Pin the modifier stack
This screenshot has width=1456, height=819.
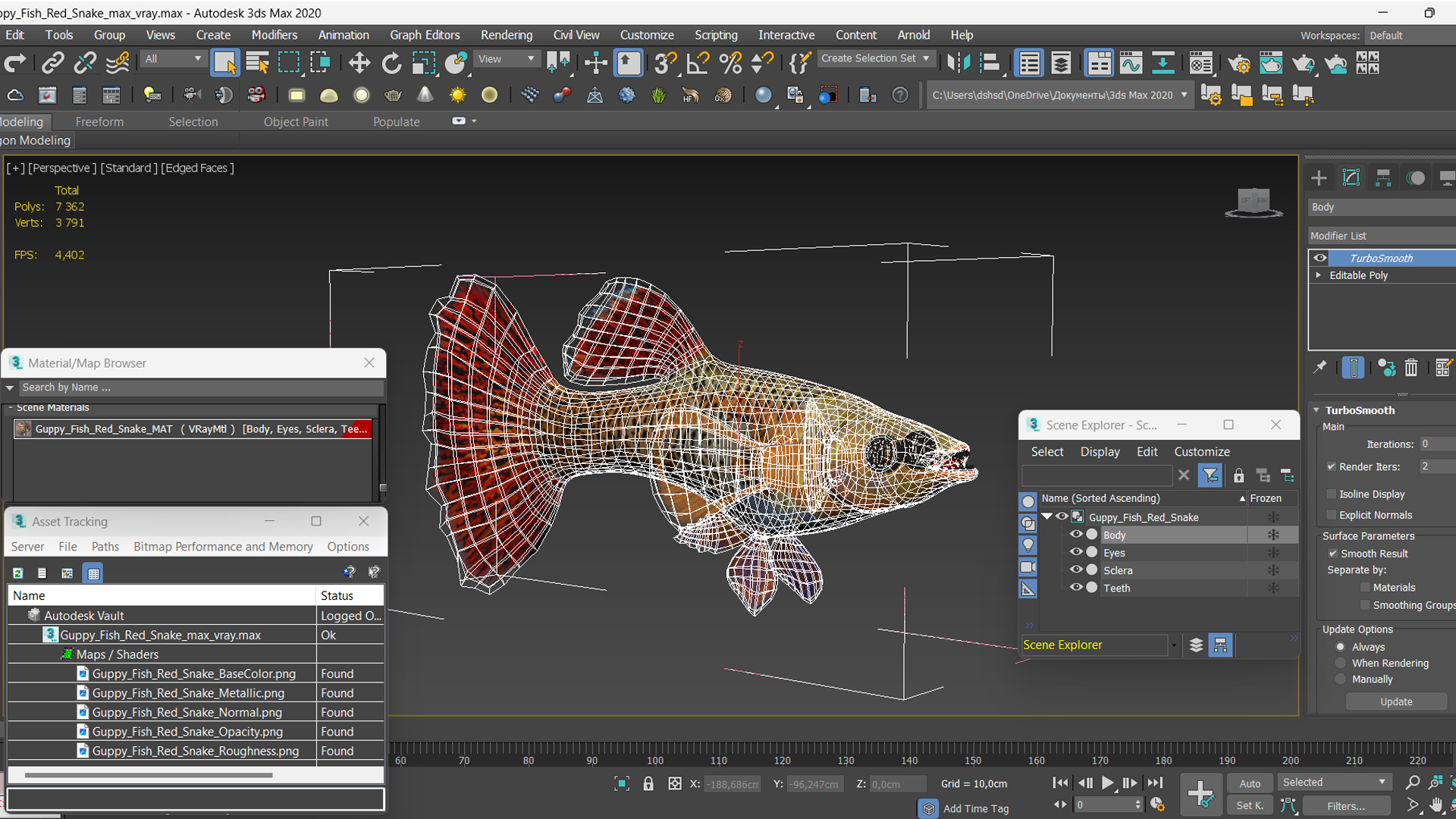pyautogui.click(x=1319, y=368)
